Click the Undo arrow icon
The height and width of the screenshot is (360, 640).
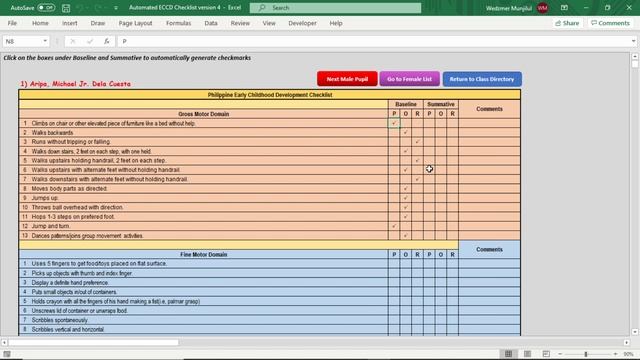coord(80,8)
